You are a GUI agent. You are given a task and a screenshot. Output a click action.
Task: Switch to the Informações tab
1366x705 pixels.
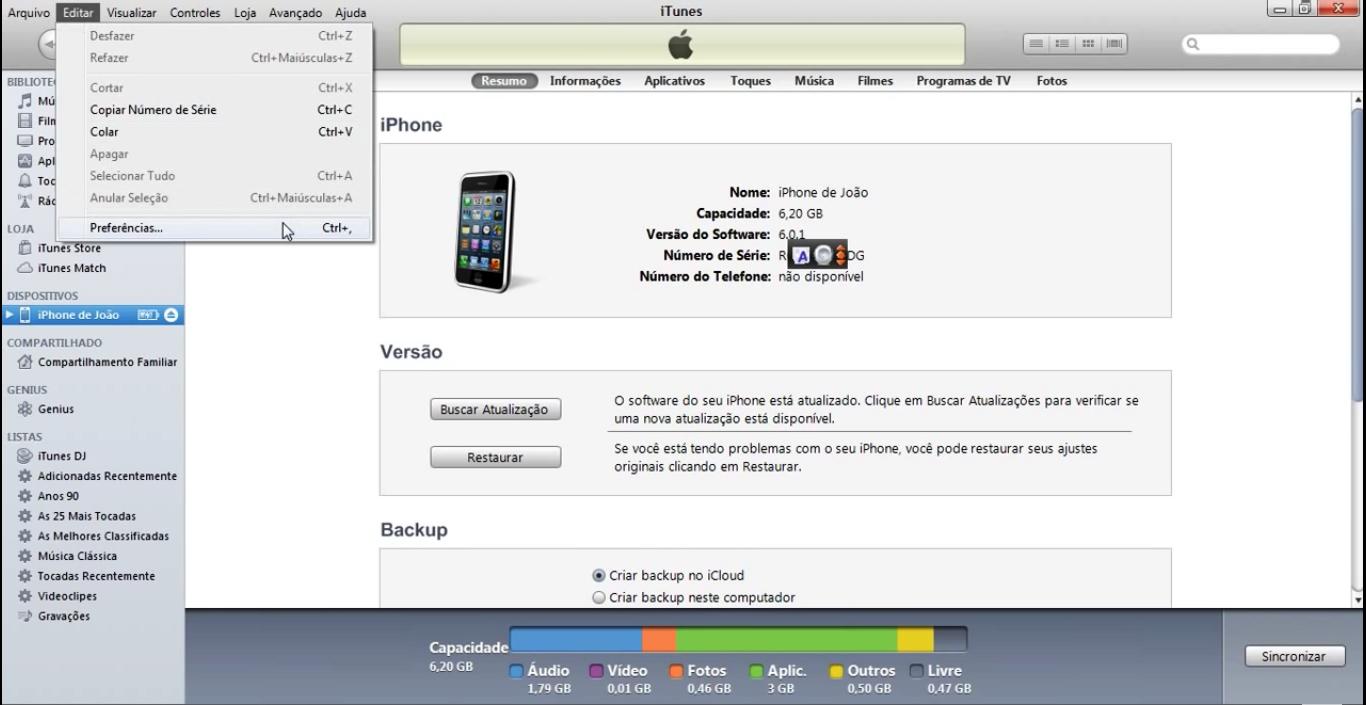[x=585, y=81]
